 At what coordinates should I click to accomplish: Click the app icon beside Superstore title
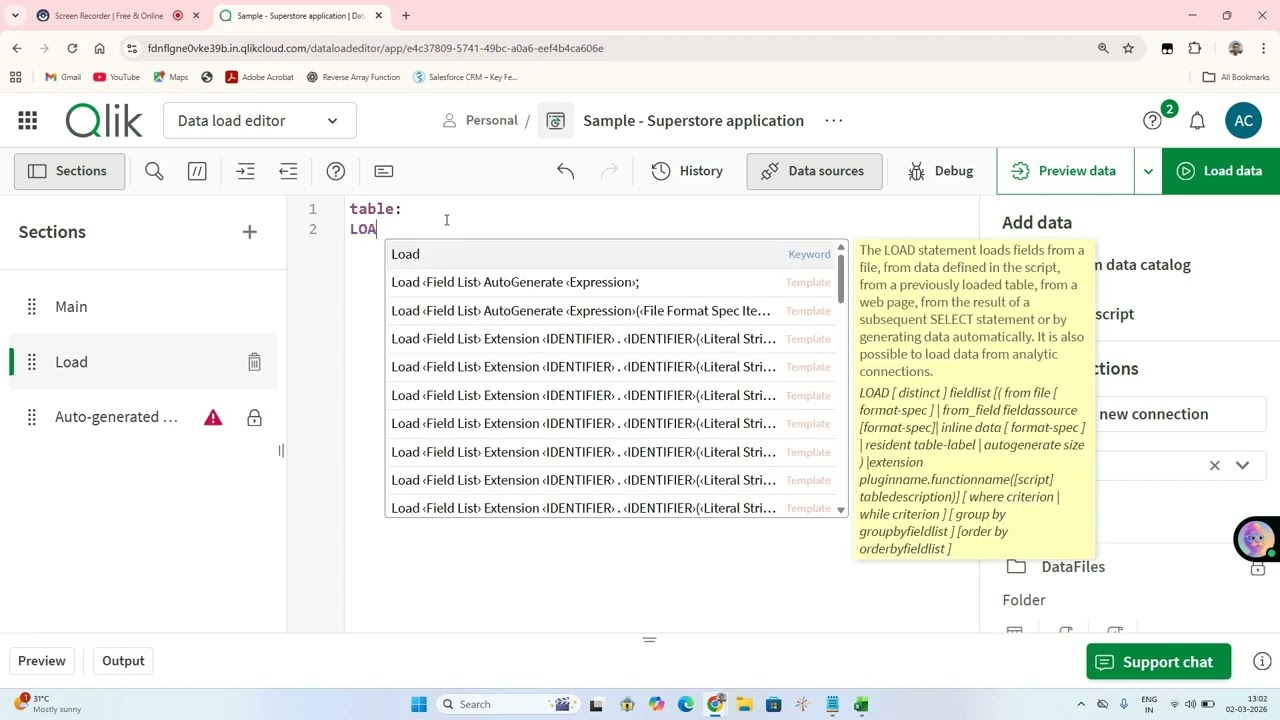tap(556, 121)
